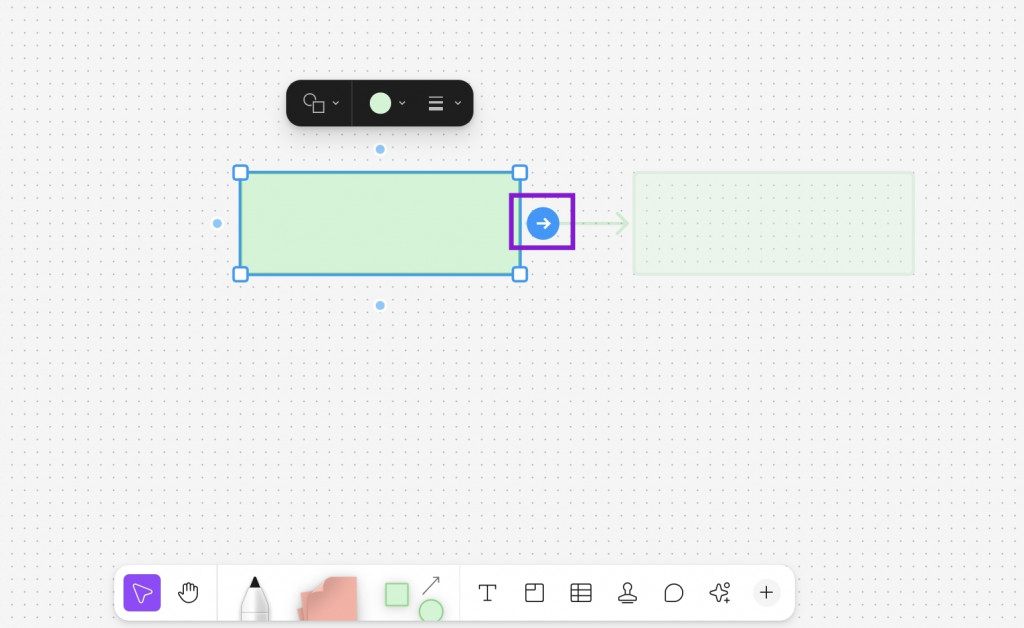Select the Comment bubble tool

pos(673,593)
